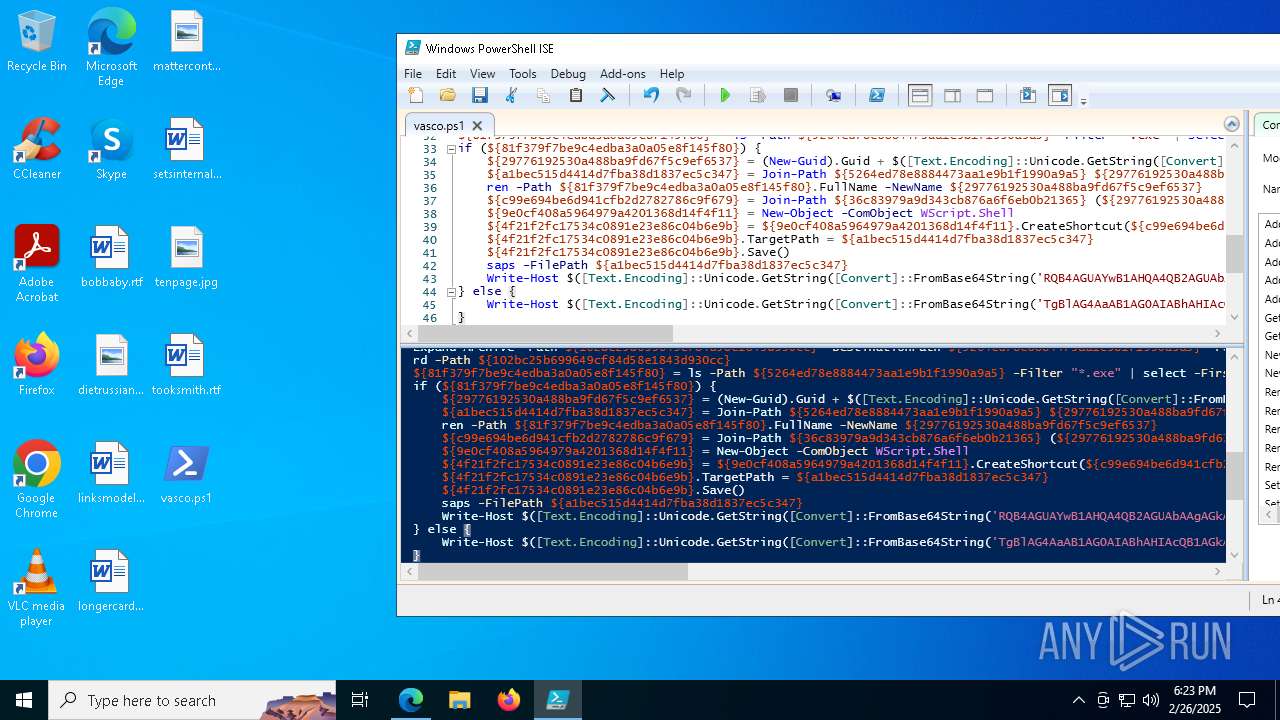The image size is (1280, 720).
Task: Show the script pane on top
Action: click(920, 96)
